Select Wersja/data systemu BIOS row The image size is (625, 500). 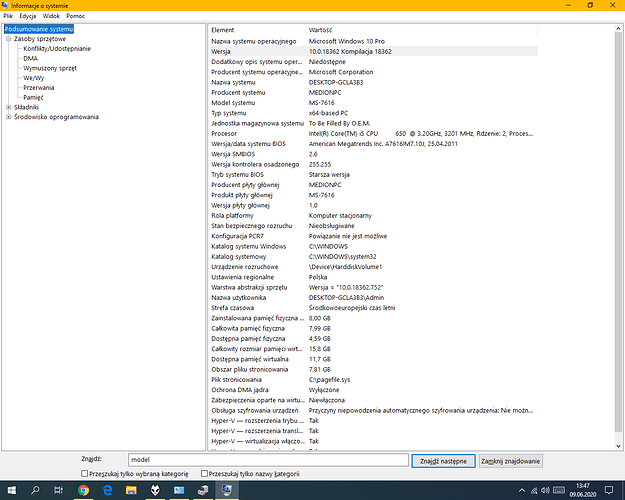click(x=374, y=144)
